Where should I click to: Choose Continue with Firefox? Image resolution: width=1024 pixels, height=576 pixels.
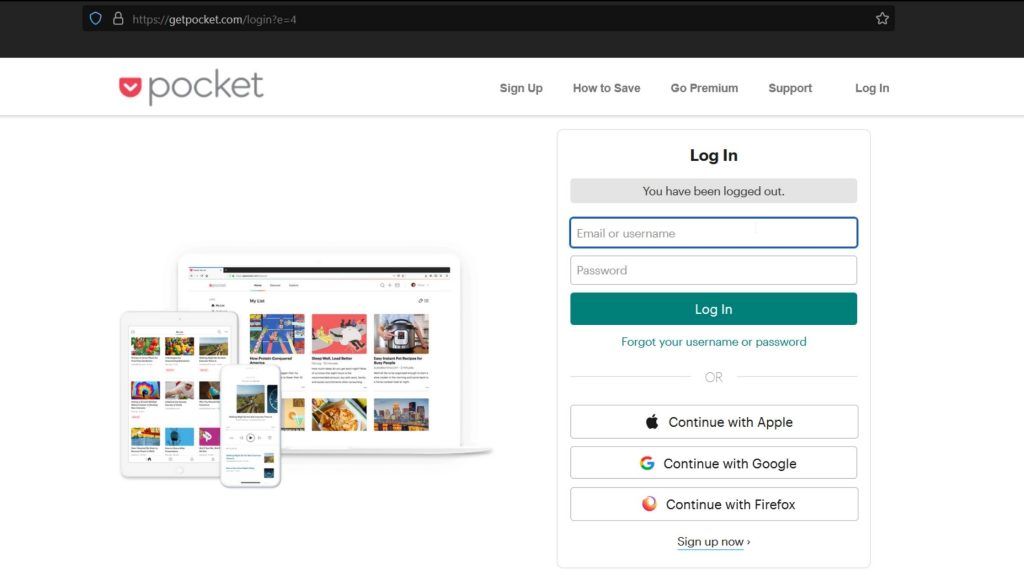pos(714,504)
